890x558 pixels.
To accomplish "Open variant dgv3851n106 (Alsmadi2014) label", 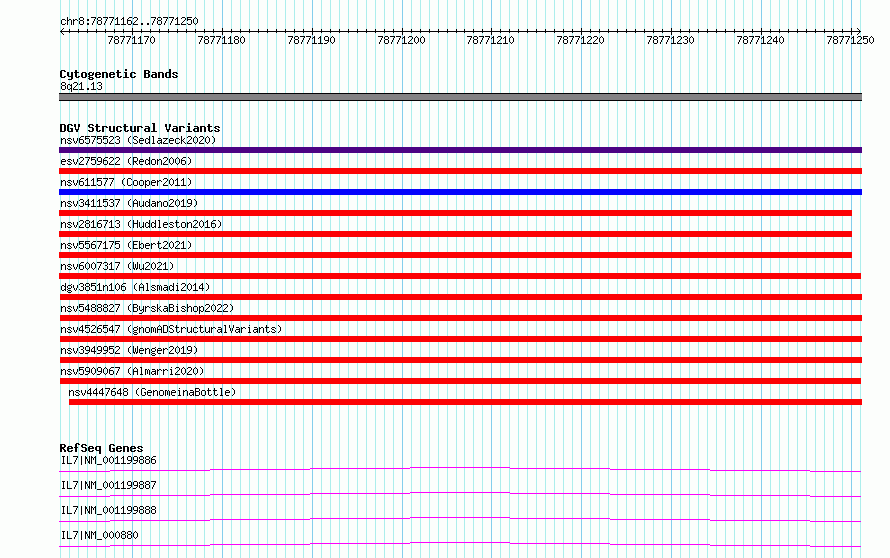I will pyautogui.click(x=135, y=287).
